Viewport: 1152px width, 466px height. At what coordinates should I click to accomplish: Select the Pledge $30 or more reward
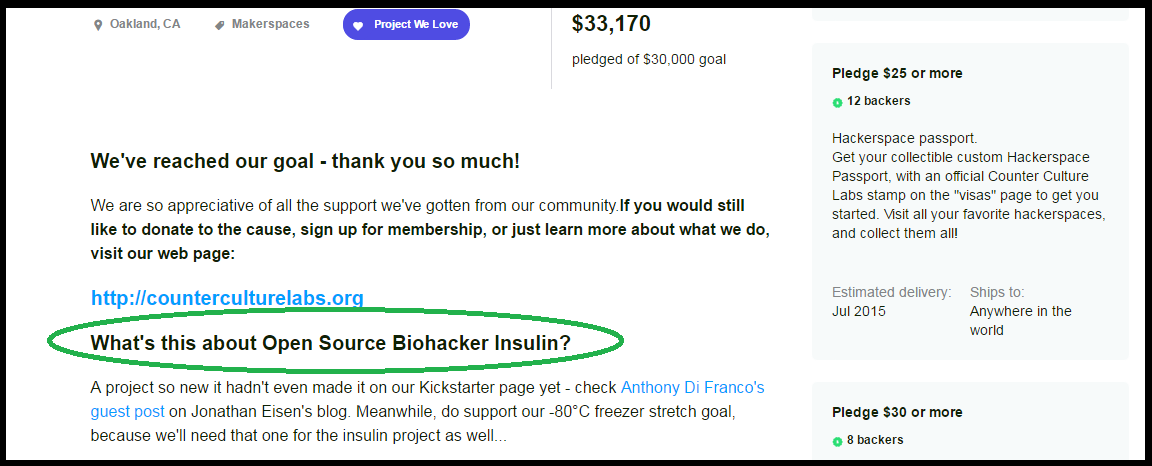[x=897, y=412]
